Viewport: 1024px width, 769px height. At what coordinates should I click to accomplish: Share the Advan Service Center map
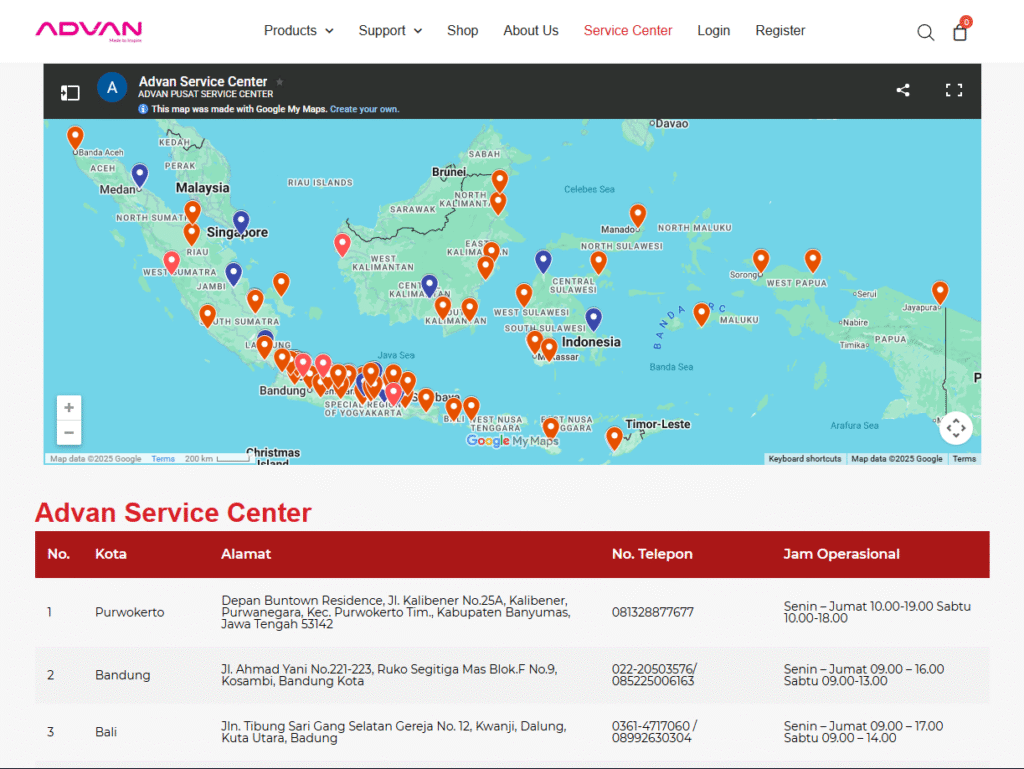[903, 90]
